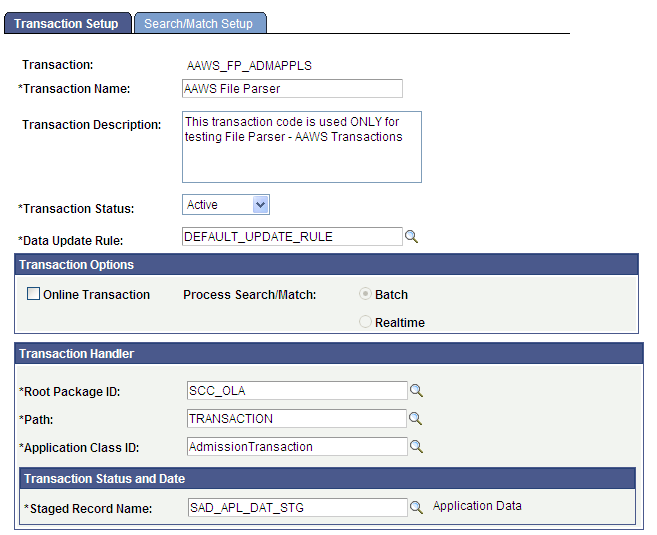Select the Realtime radio button
Image resolution: width=657 pixels, height=535 pixels.
(x=365, y=322)
